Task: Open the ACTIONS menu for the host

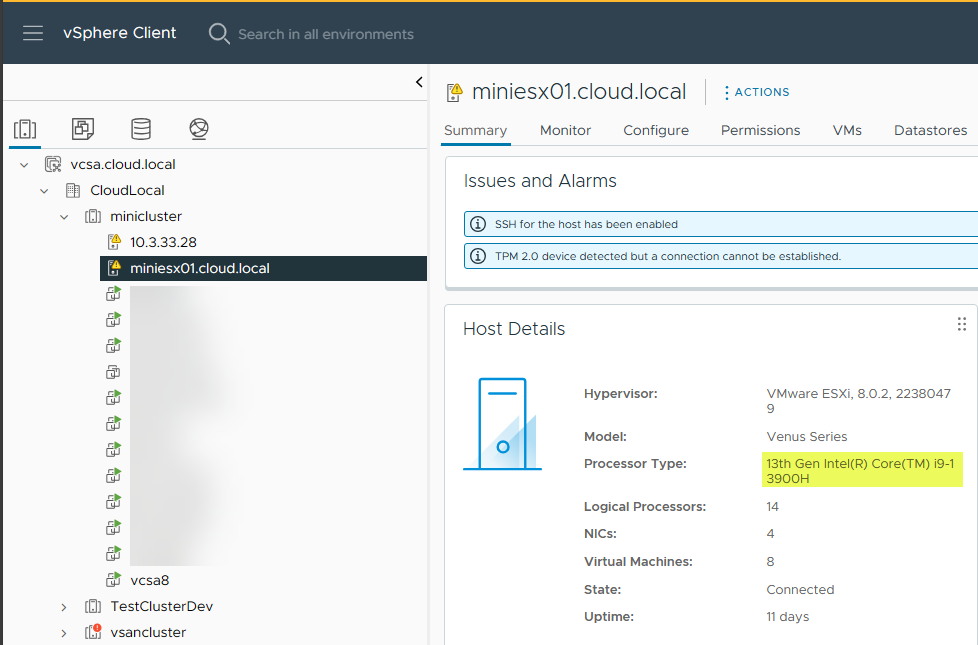Action: click(756, 92)
